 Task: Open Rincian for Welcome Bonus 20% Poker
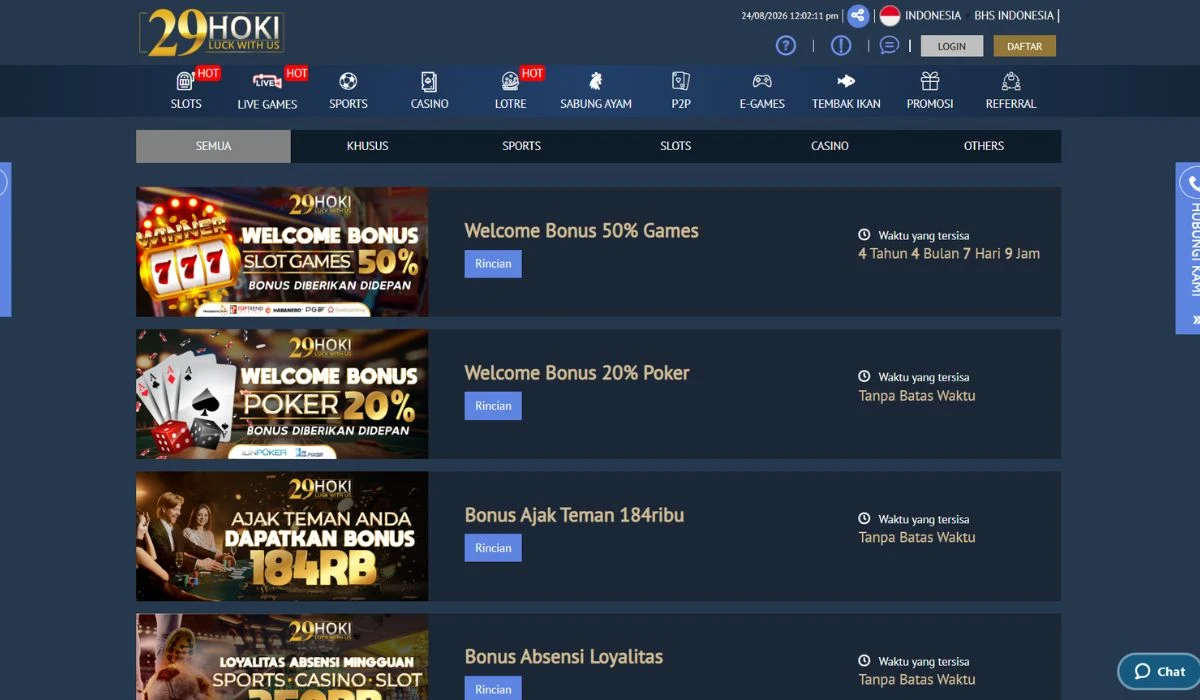click(493, 406)
